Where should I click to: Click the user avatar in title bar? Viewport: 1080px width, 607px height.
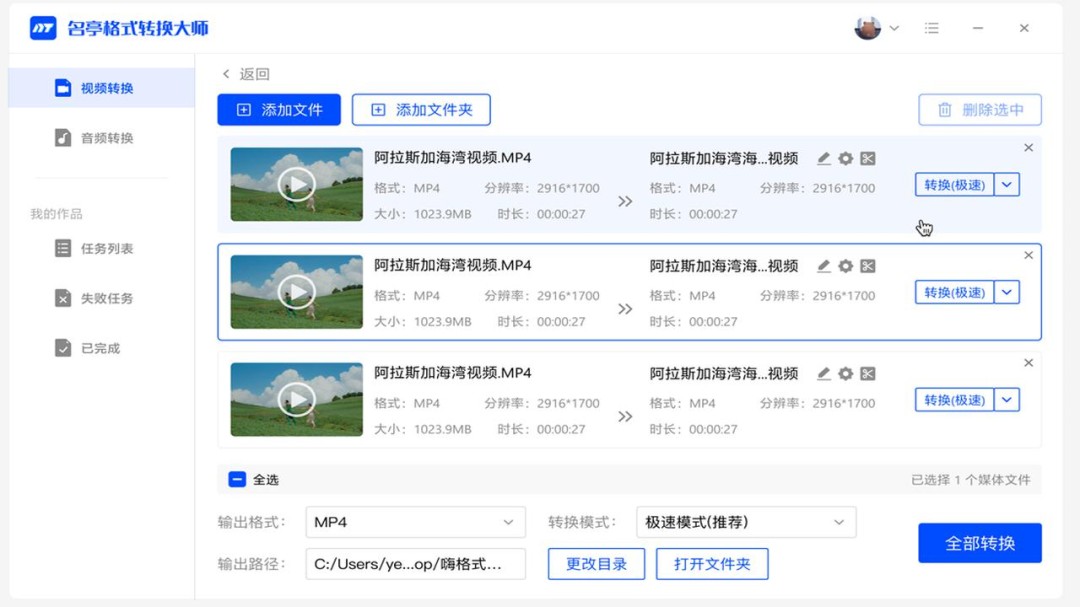(867, 28)
